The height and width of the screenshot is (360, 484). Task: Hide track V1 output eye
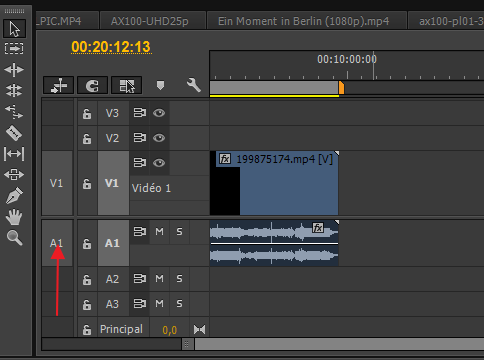pyautogui.click(x=159, y=163)
